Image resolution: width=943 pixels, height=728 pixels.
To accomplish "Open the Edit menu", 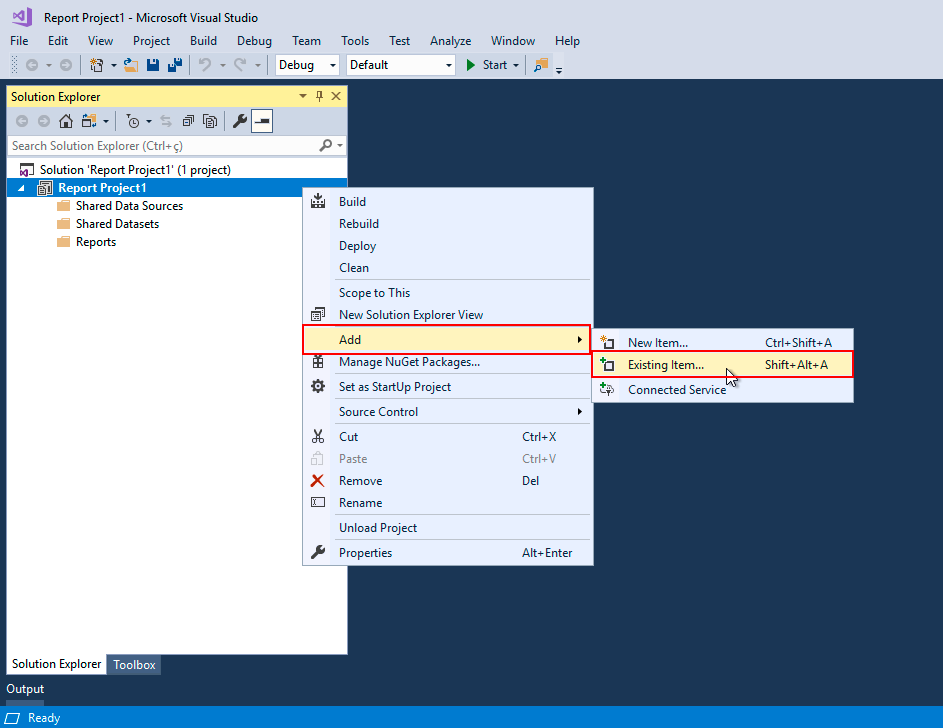I will [58, 41].
